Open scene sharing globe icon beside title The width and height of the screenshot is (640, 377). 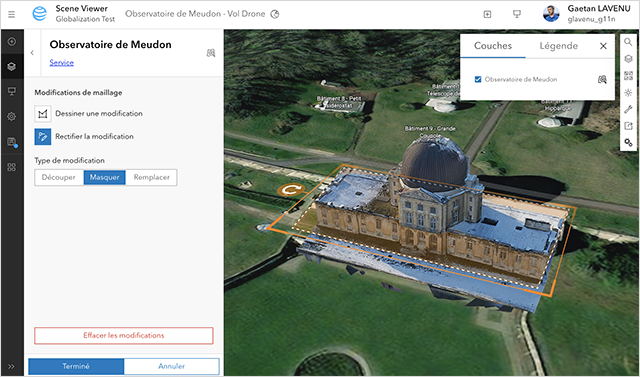(275, 14)
